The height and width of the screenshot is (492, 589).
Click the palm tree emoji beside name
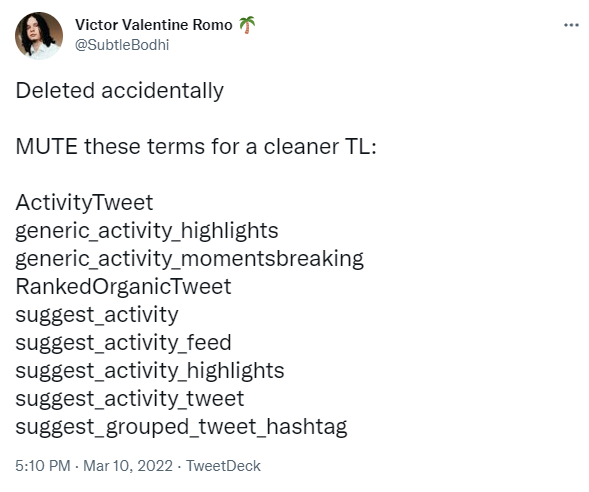tap(247, 25)
